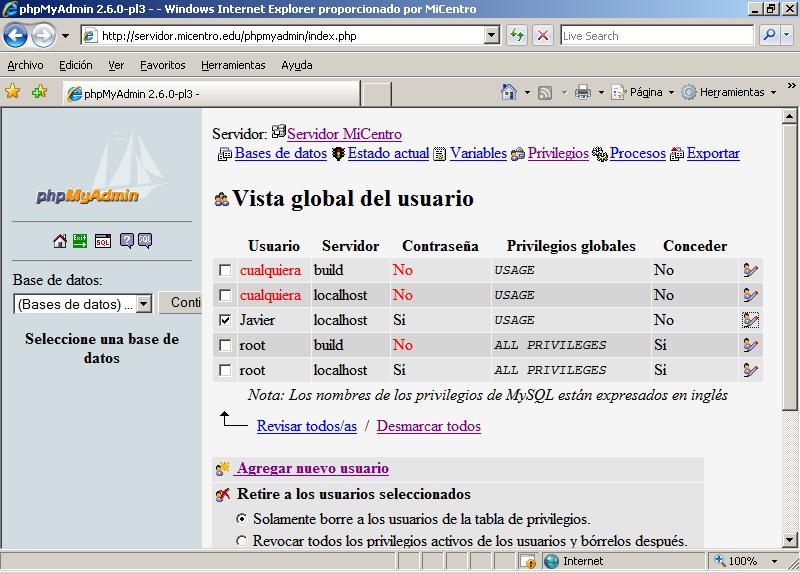Expand the address bar URL dropdown
Image resolution: width=800 pixels, height=574 pixels.
[491, 35]
